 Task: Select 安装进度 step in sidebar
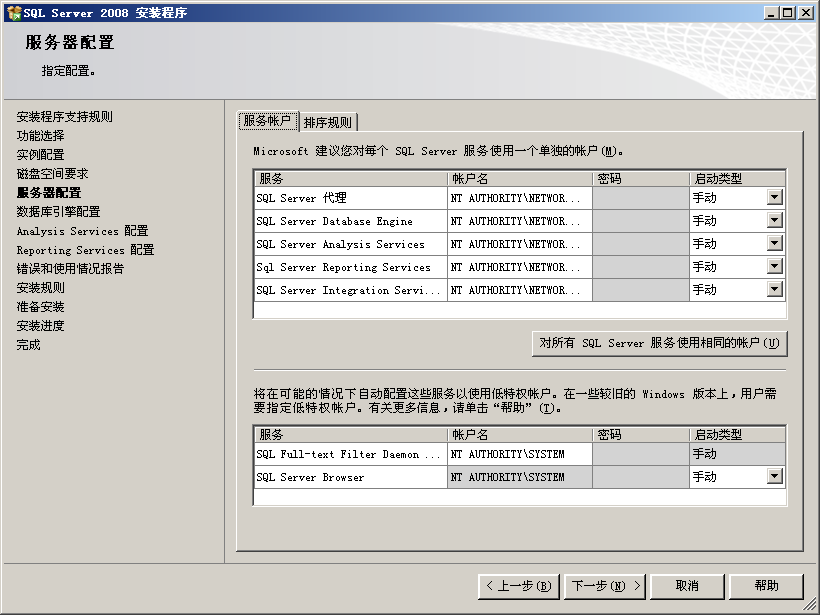[x=40, y=326]
